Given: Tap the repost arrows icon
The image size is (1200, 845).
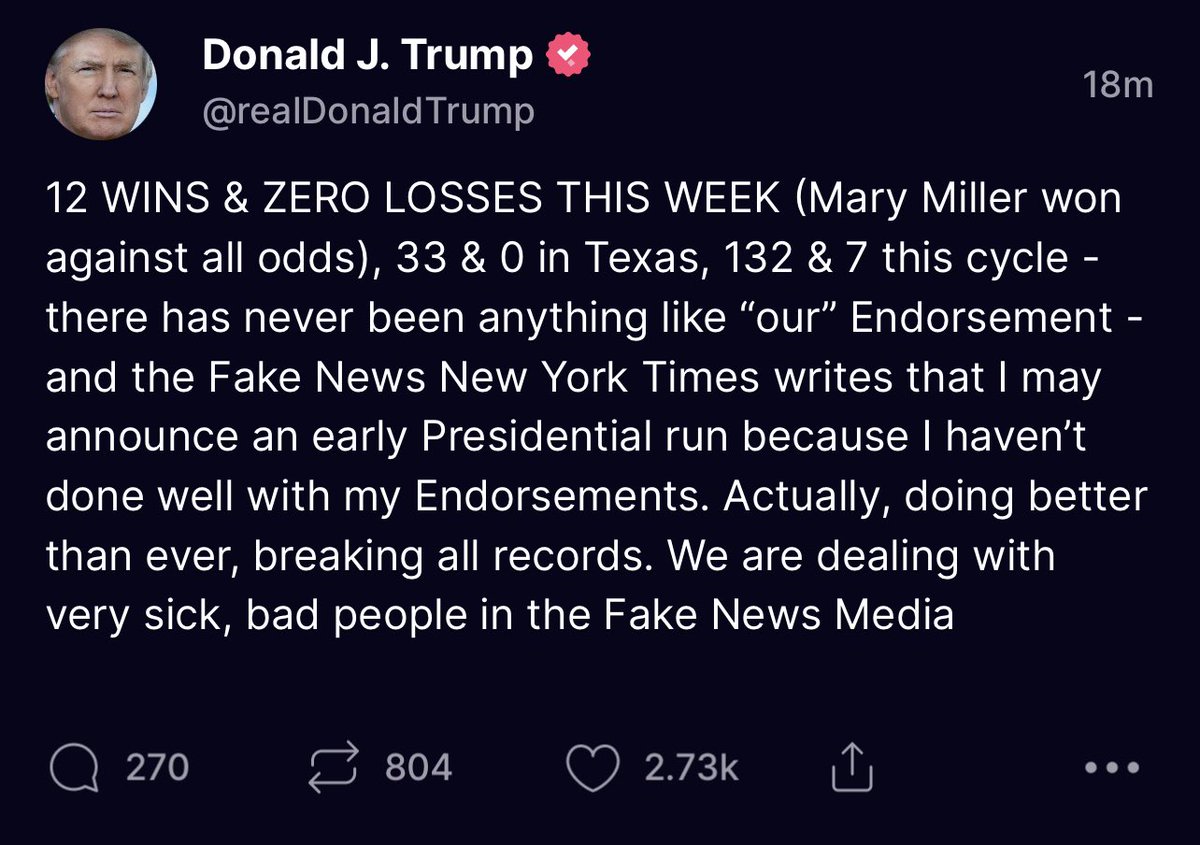Looking at the screenshot, I should click(x=334, y=768).
